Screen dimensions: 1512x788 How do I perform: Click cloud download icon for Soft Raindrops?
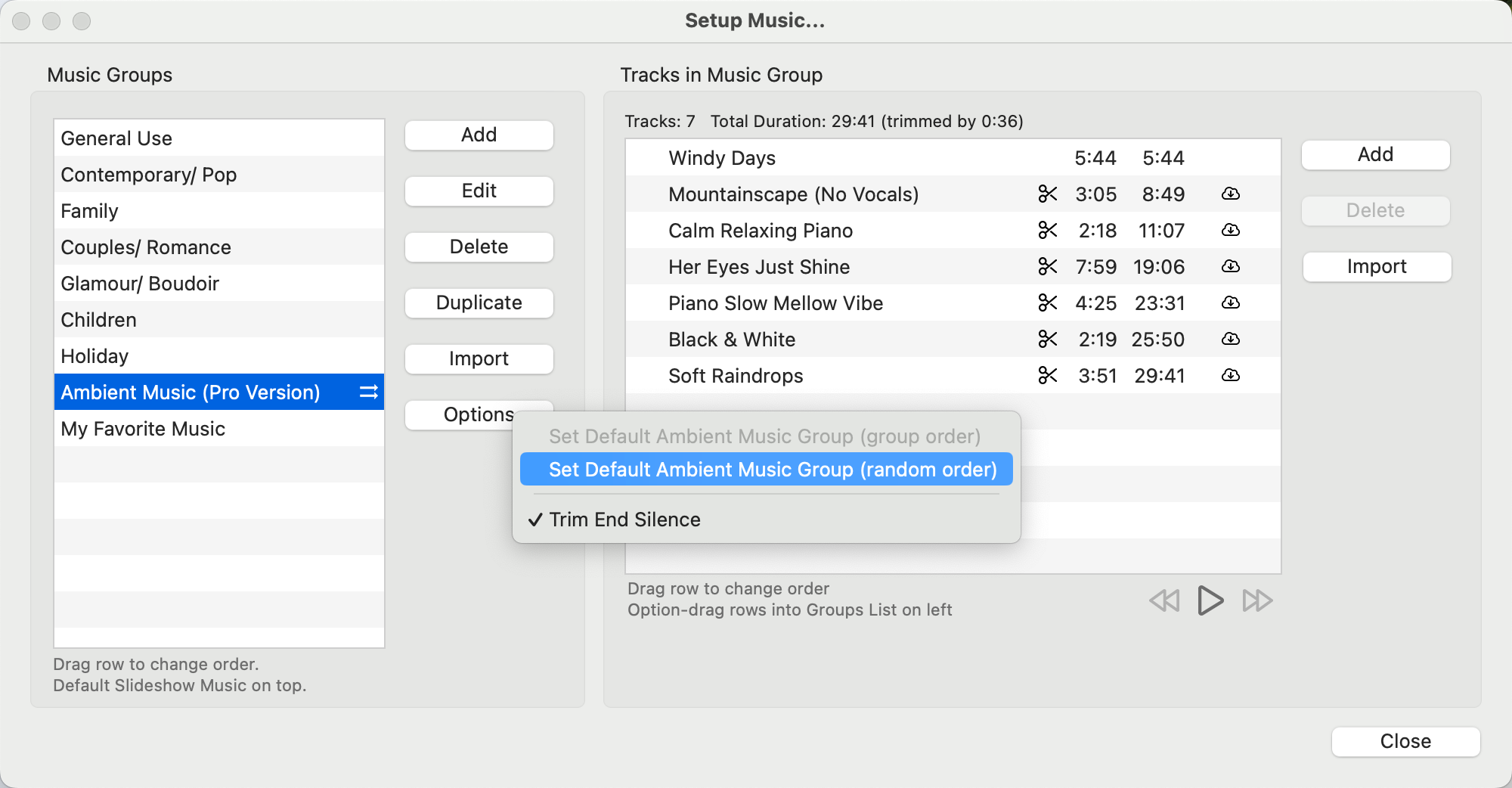click(x=1230, y=376)
